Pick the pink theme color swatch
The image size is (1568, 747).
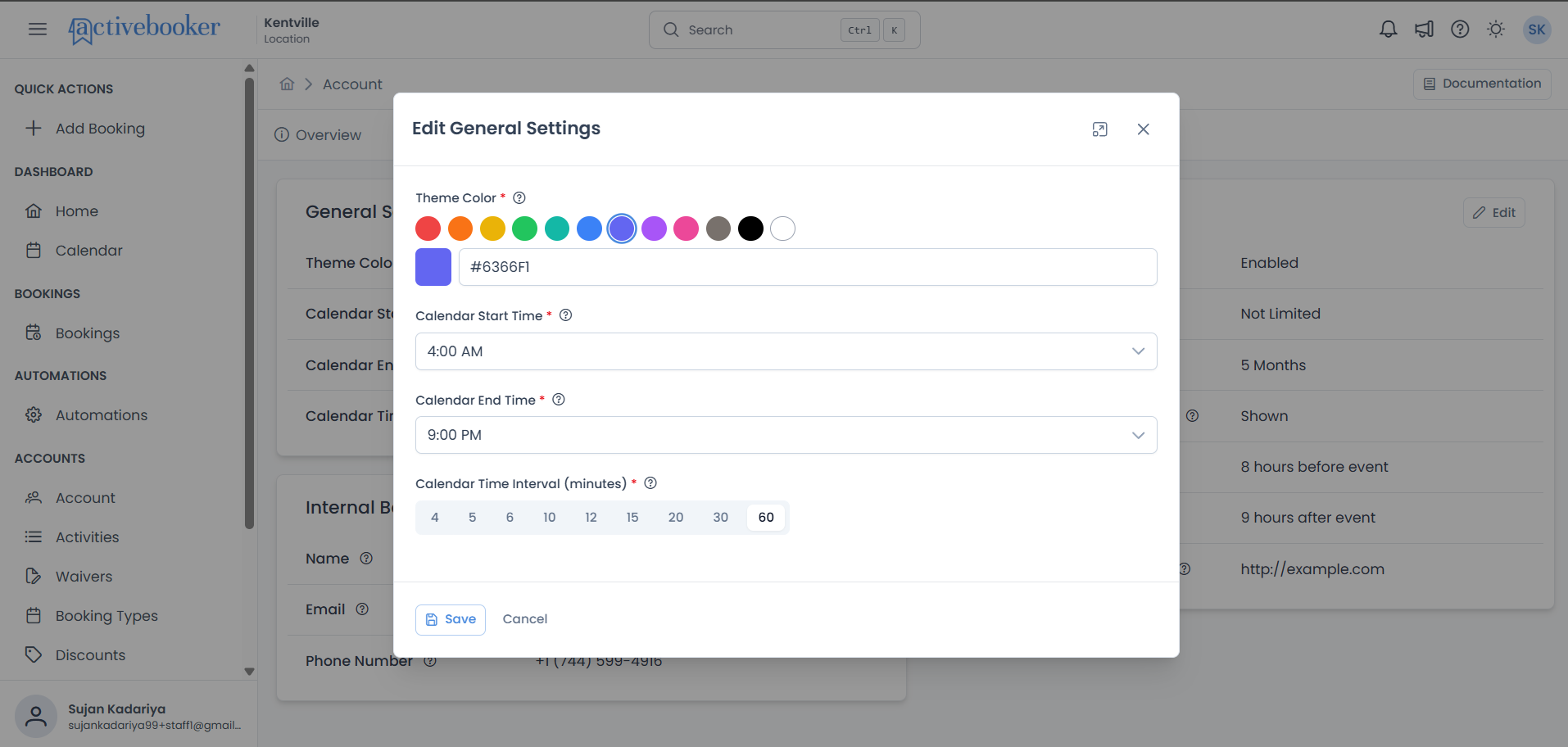[x=686, y=229]
